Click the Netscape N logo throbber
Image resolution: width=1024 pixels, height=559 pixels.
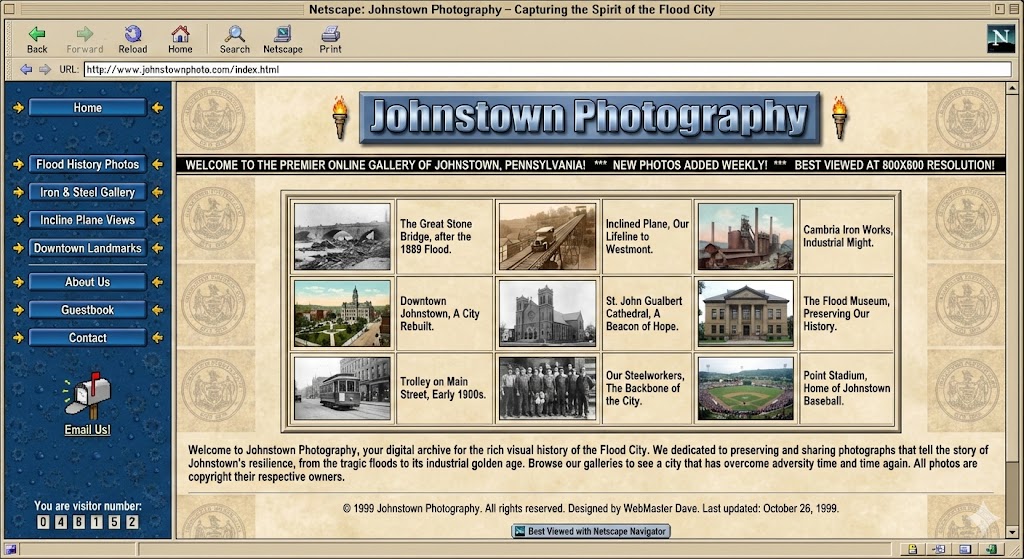point(1000,39)
